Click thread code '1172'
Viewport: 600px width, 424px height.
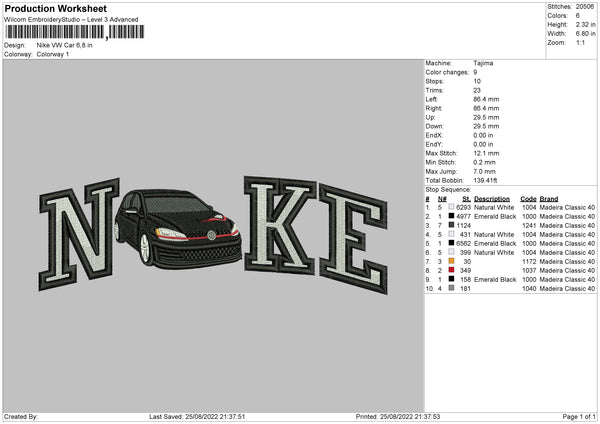[529, 262]
